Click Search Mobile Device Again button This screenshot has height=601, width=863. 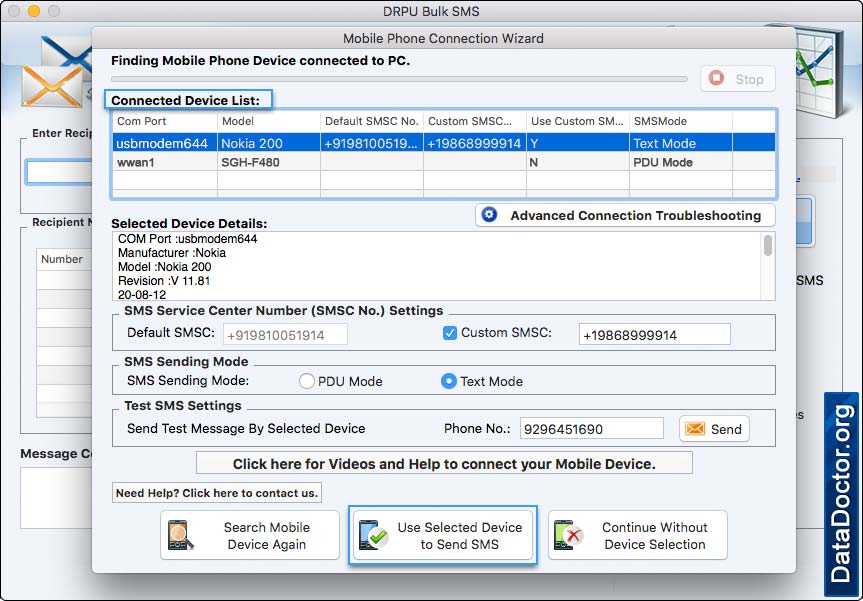coord(250,535)
